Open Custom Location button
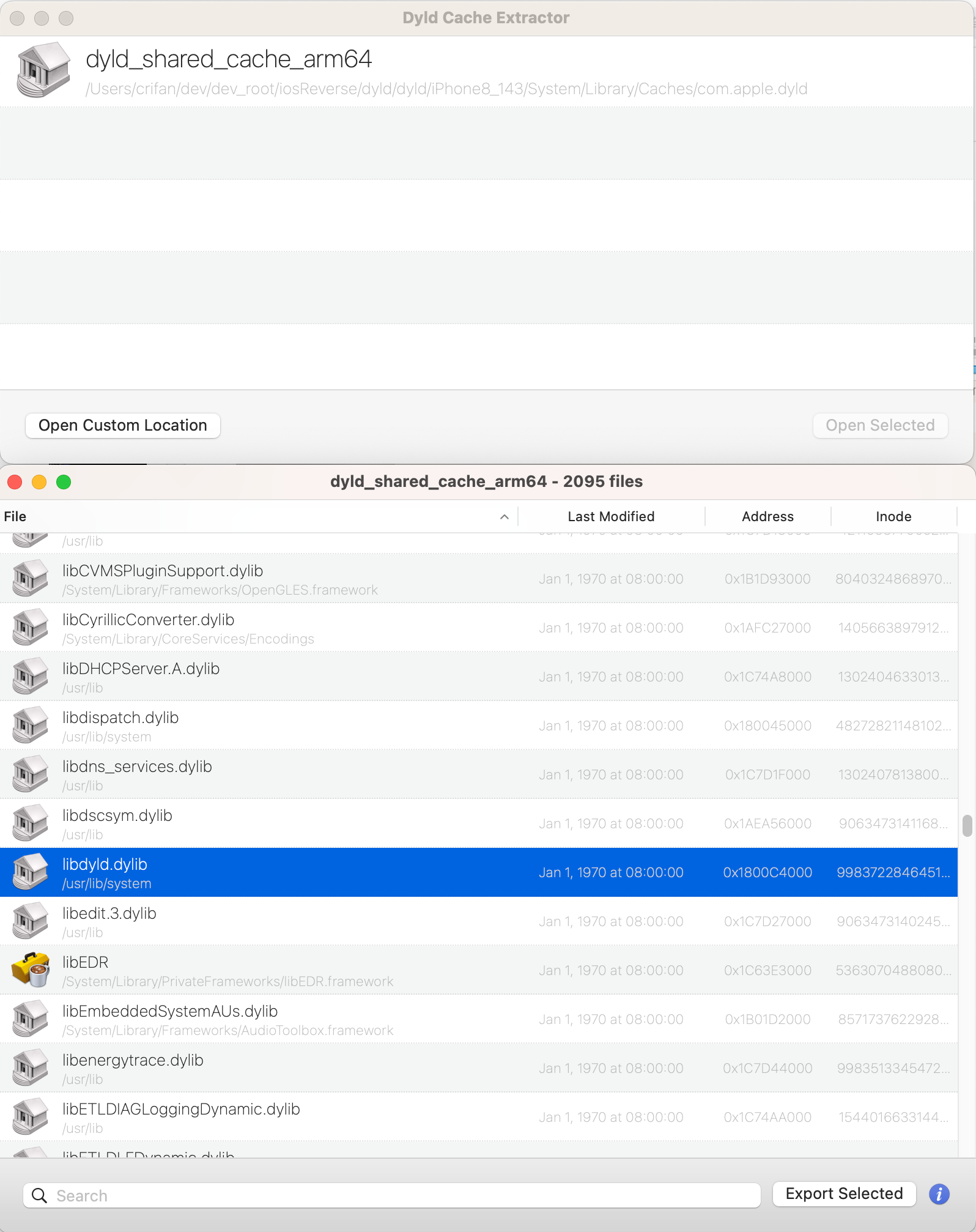 coord(123,426)
